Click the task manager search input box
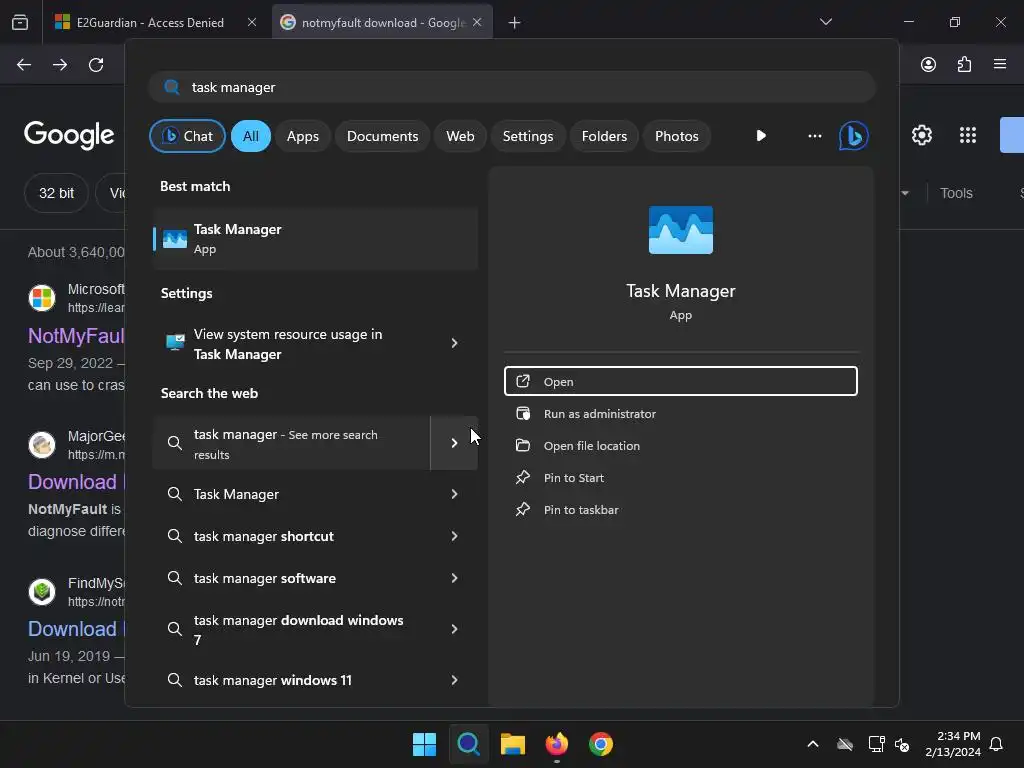This screenshot has height=768, width=1024. coord(512,87)
